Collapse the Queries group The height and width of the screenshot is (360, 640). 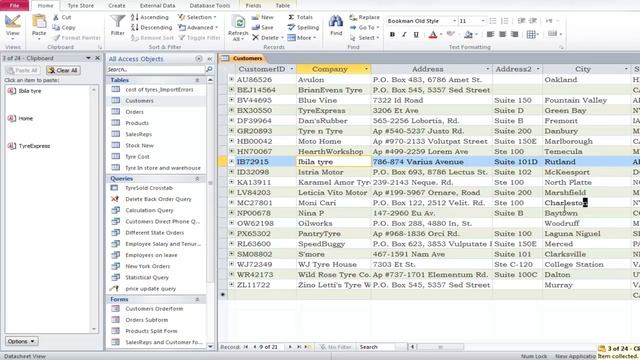click(x=197, y=178)
